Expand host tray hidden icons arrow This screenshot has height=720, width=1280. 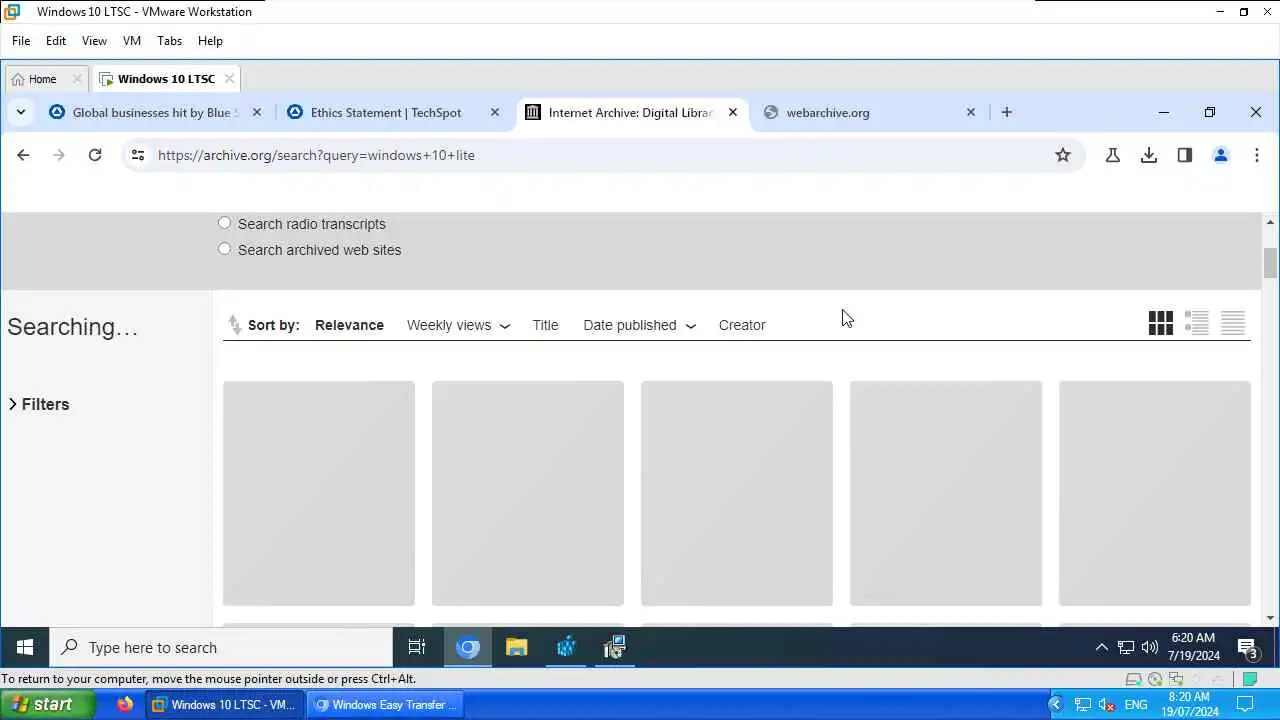tap(1055, 705)
